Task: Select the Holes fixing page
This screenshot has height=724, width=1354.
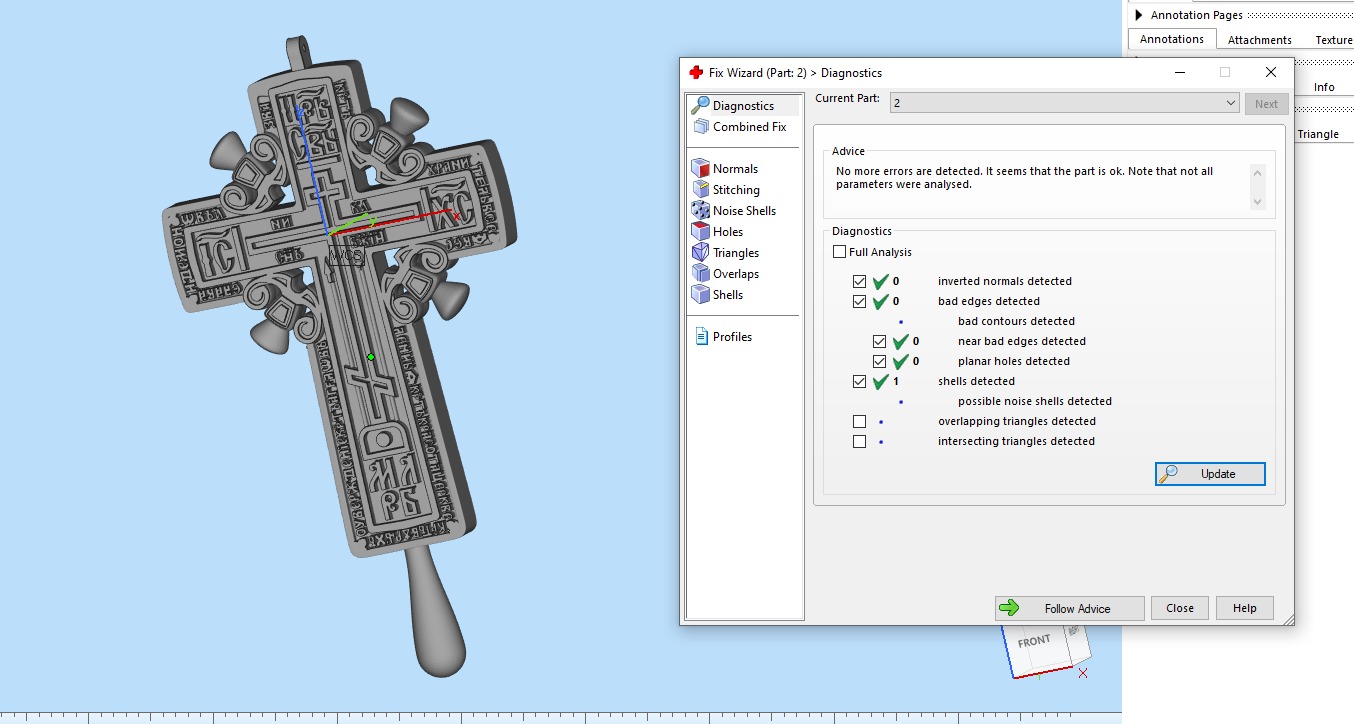Action: (718, 232)
